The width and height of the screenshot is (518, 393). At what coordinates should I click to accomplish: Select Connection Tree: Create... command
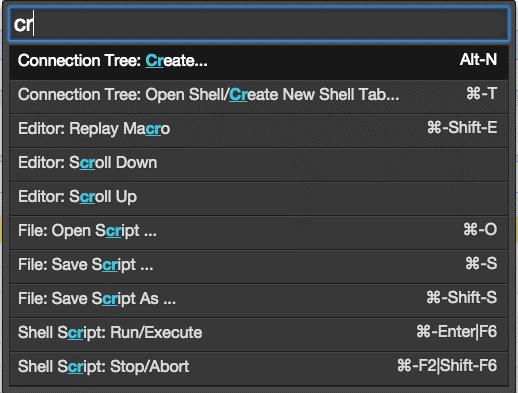tap(259, 62)
